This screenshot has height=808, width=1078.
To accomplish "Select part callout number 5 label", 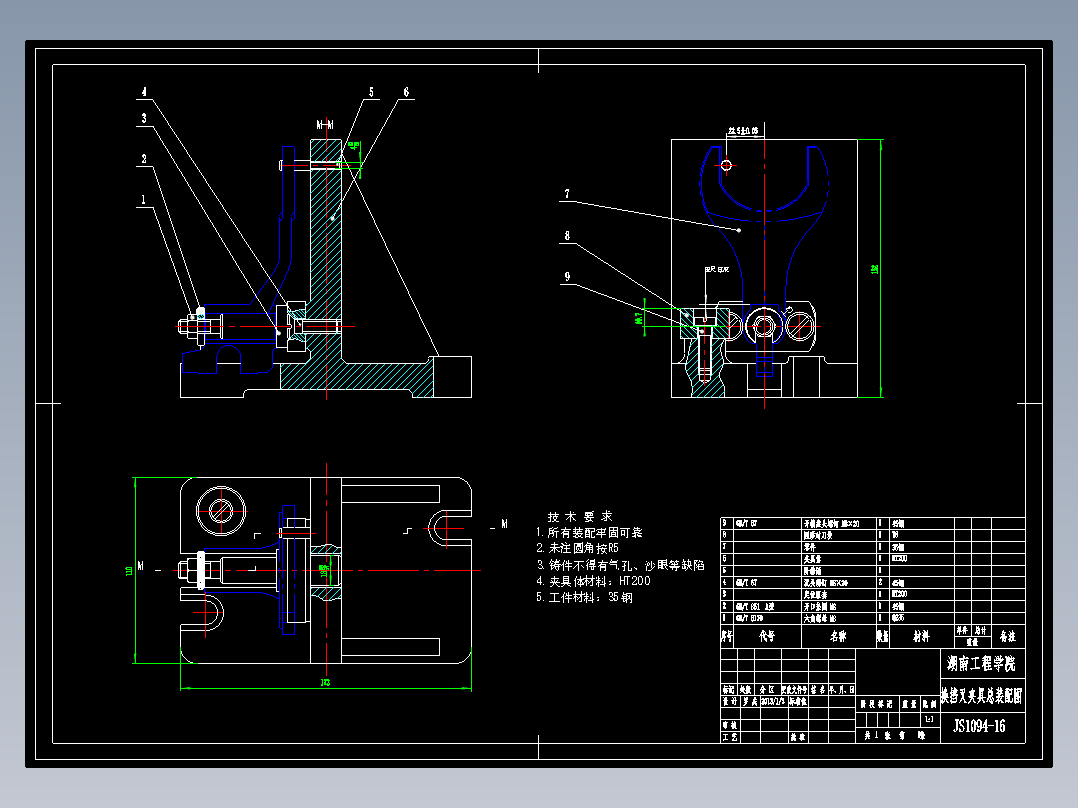I will point(371,92).
